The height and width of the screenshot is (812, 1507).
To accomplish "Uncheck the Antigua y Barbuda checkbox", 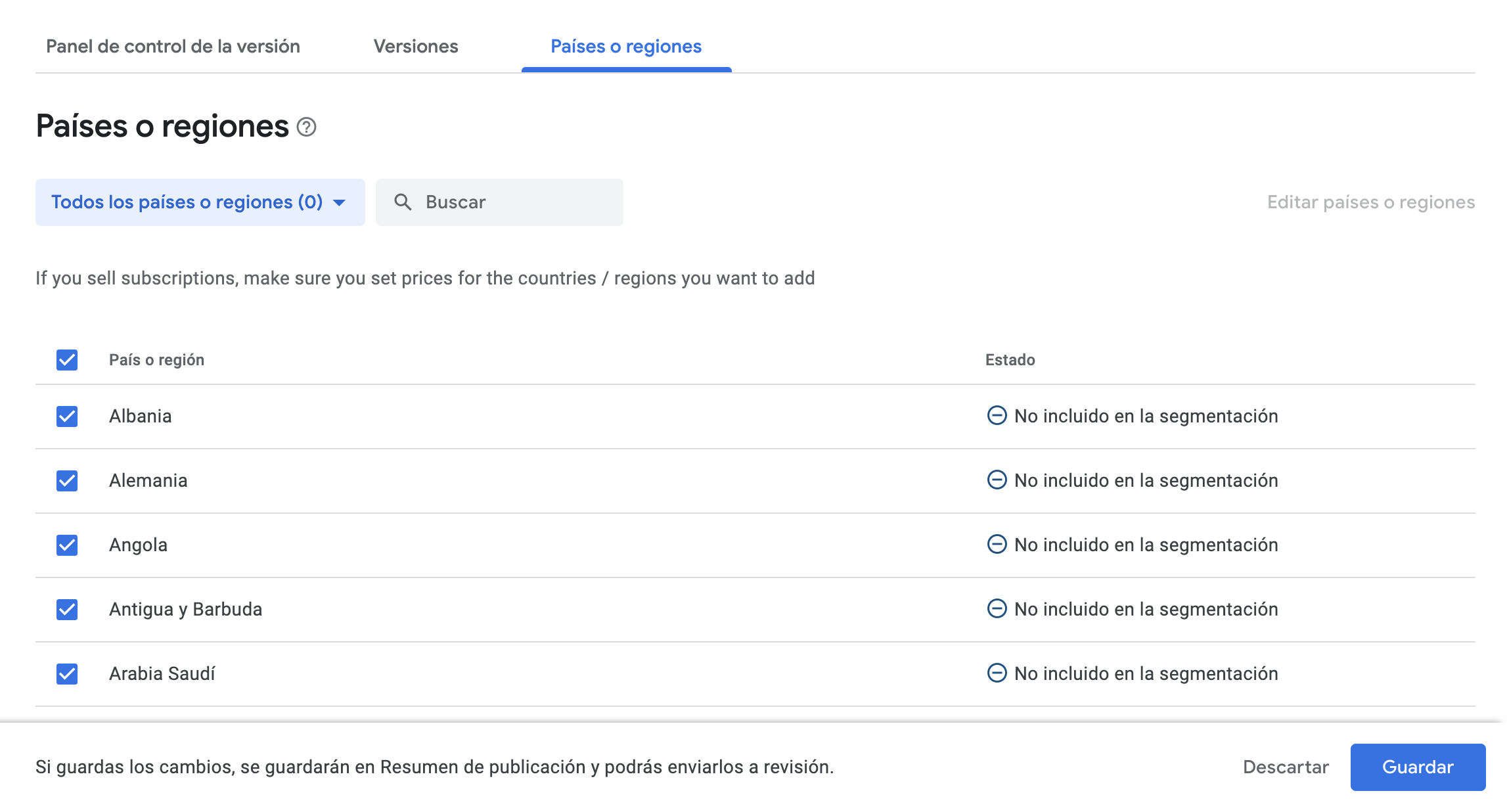I will pyautogui.click(x=67, y=610).
